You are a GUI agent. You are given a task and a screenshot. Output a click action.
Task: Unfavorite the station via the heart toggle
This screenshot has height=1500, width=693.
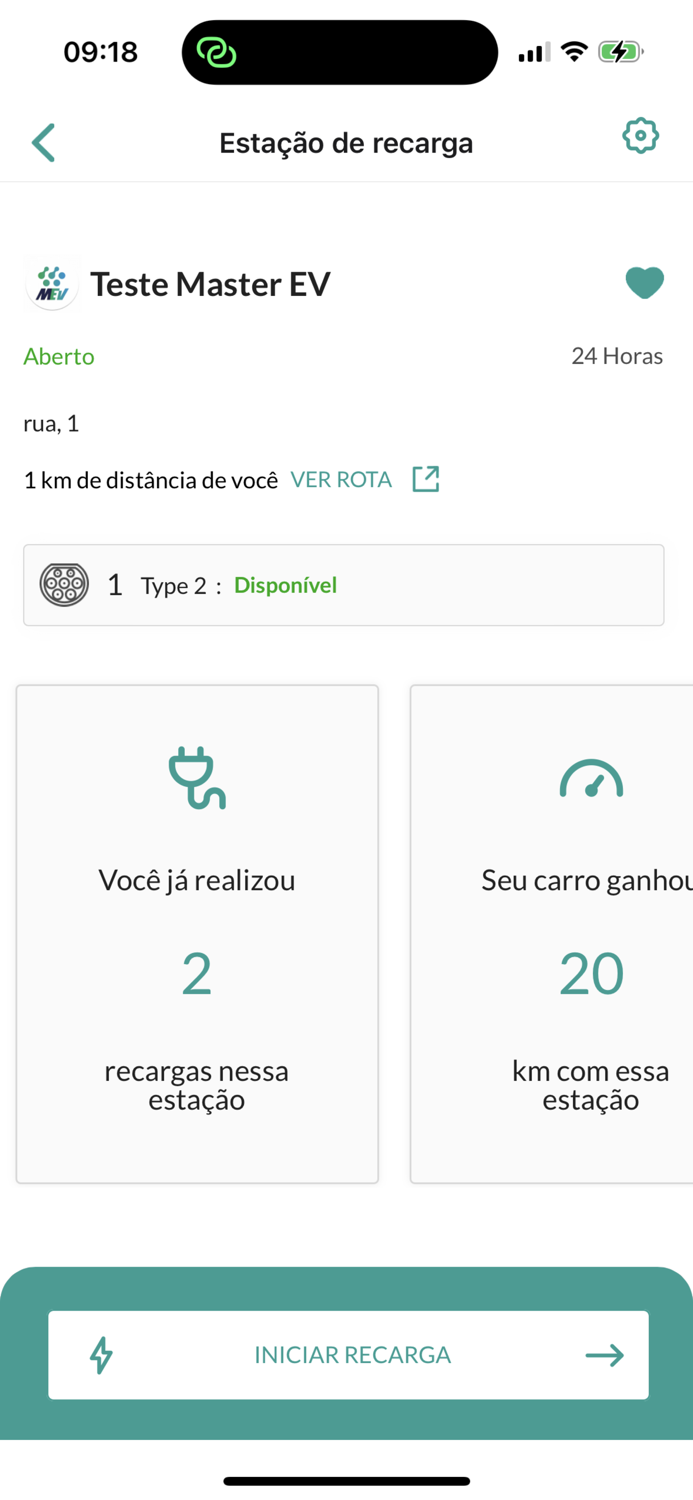click(x=645, y=282)
